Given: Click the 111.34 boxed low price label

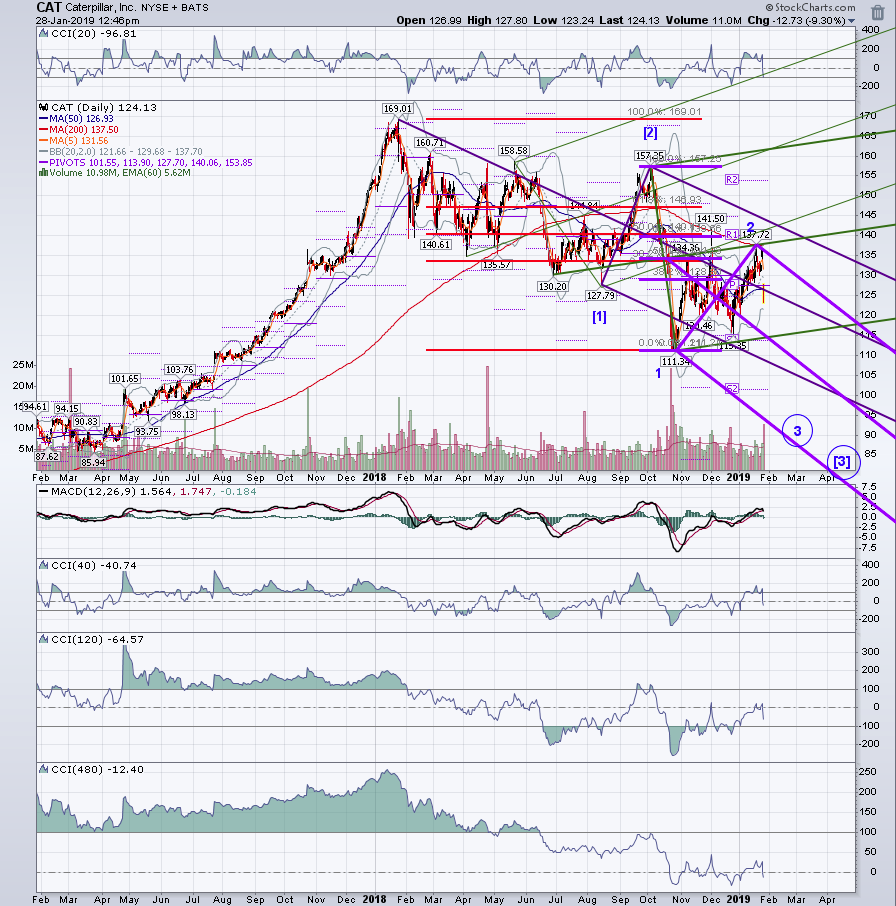Looking at the screenshot, I should coord(675,362).
